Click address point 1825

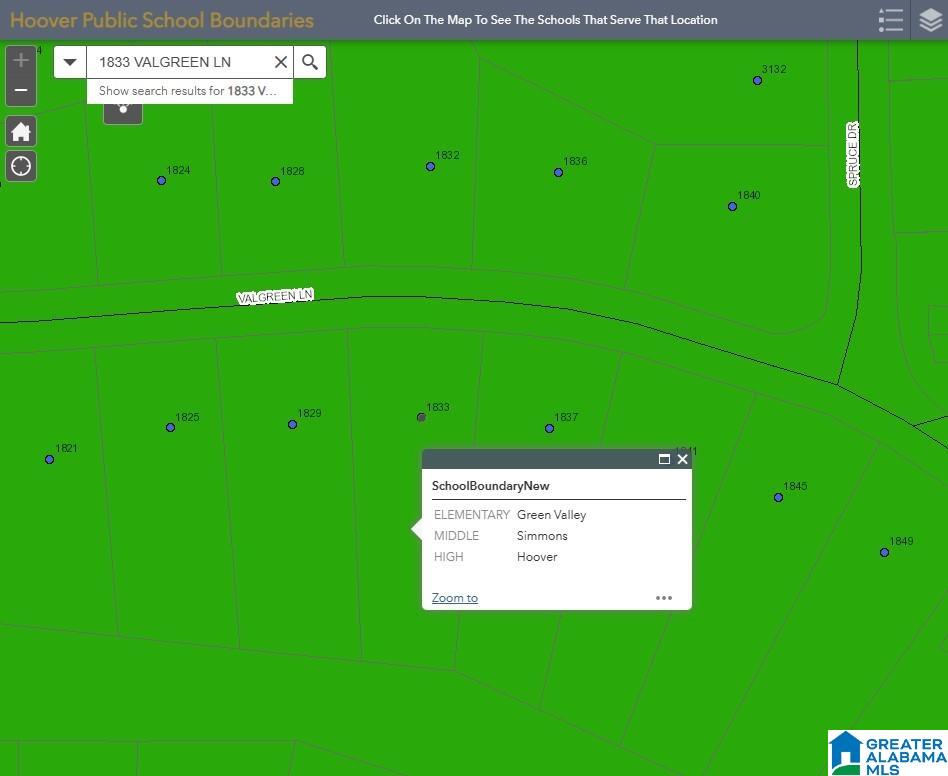pos(170,427)
